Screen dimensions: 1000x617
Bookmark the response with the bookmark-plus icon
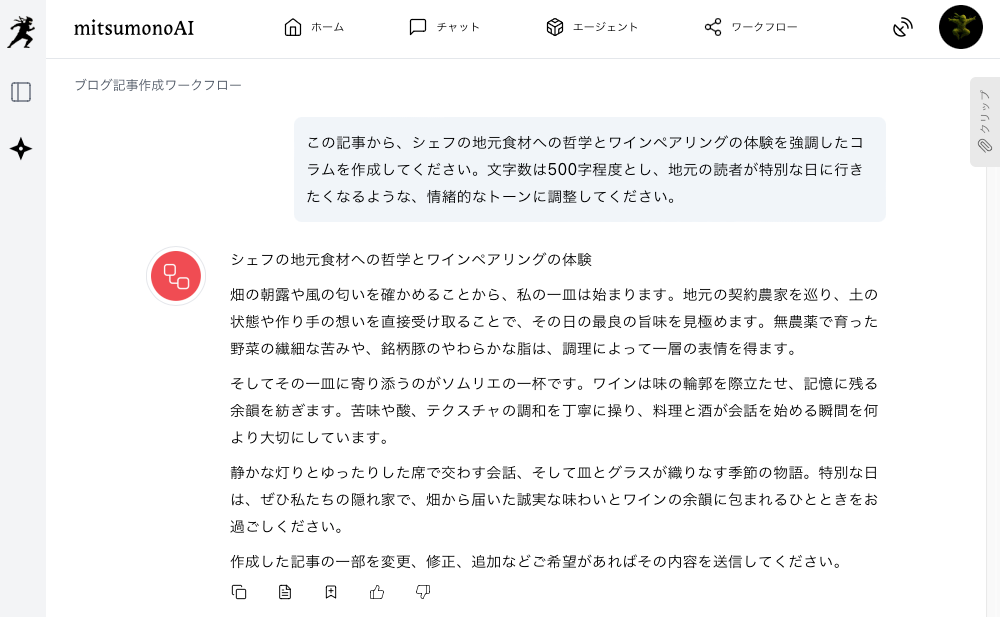pyautogui.click(x=331, y=592)
